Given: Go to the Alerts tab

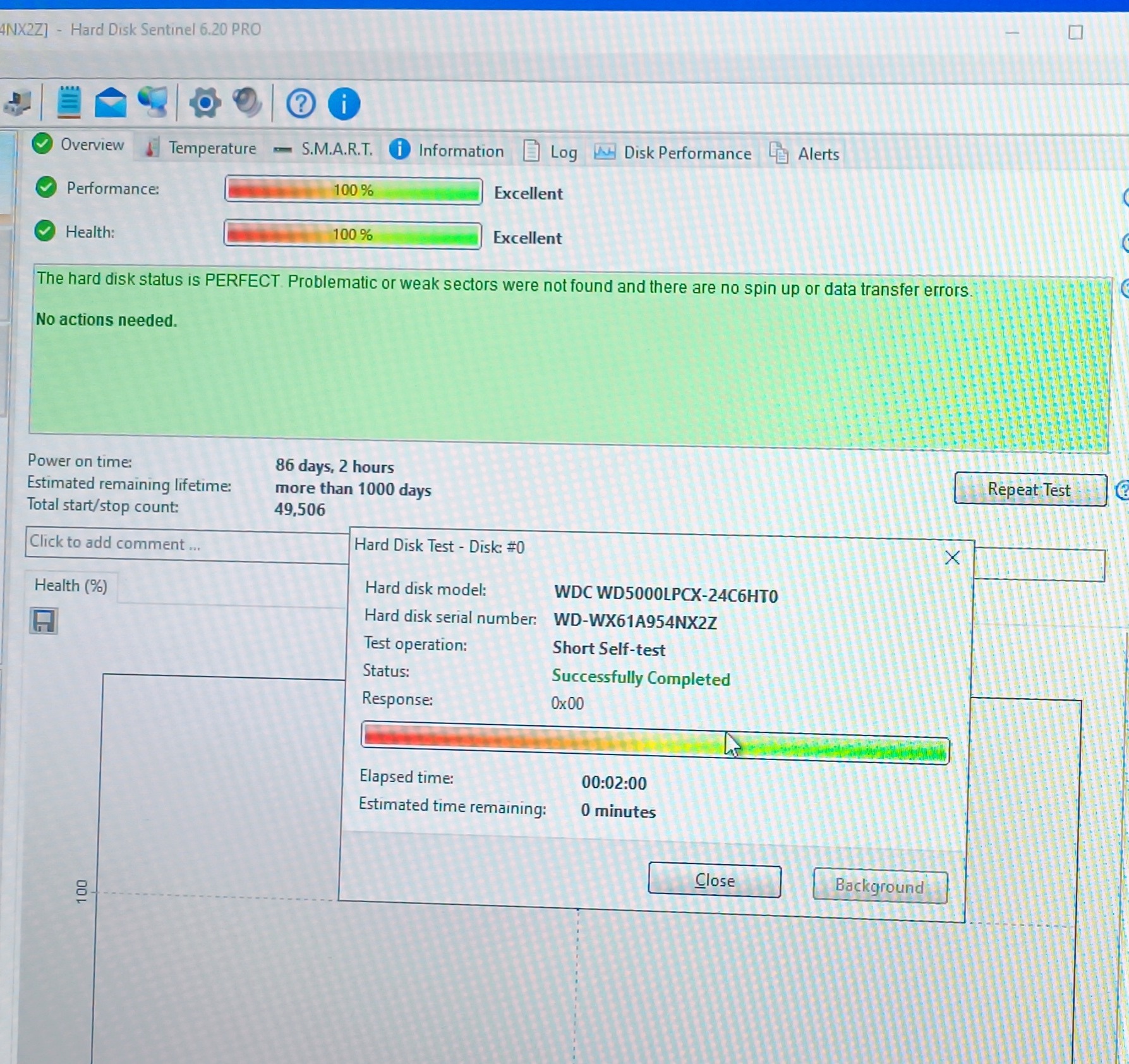Looking at the screenshot, I should 804,154.
